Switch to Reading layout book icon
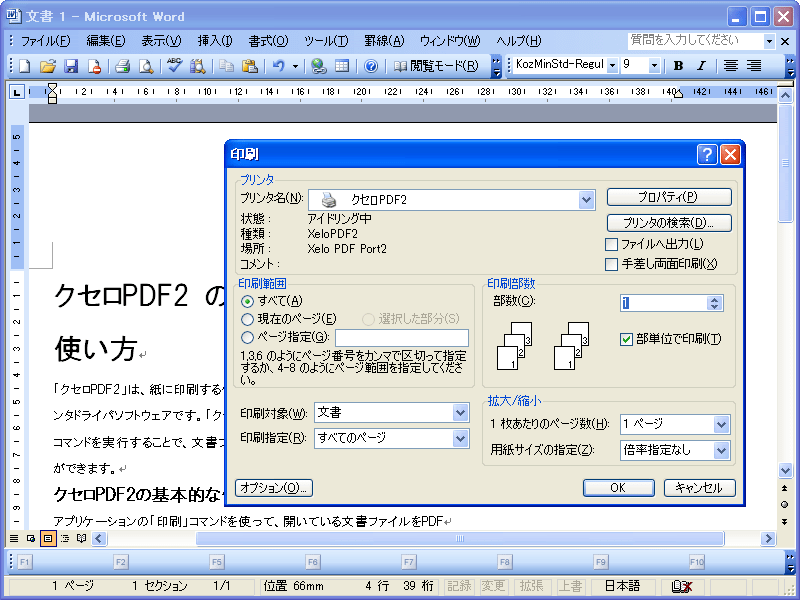 pos(82,538)
